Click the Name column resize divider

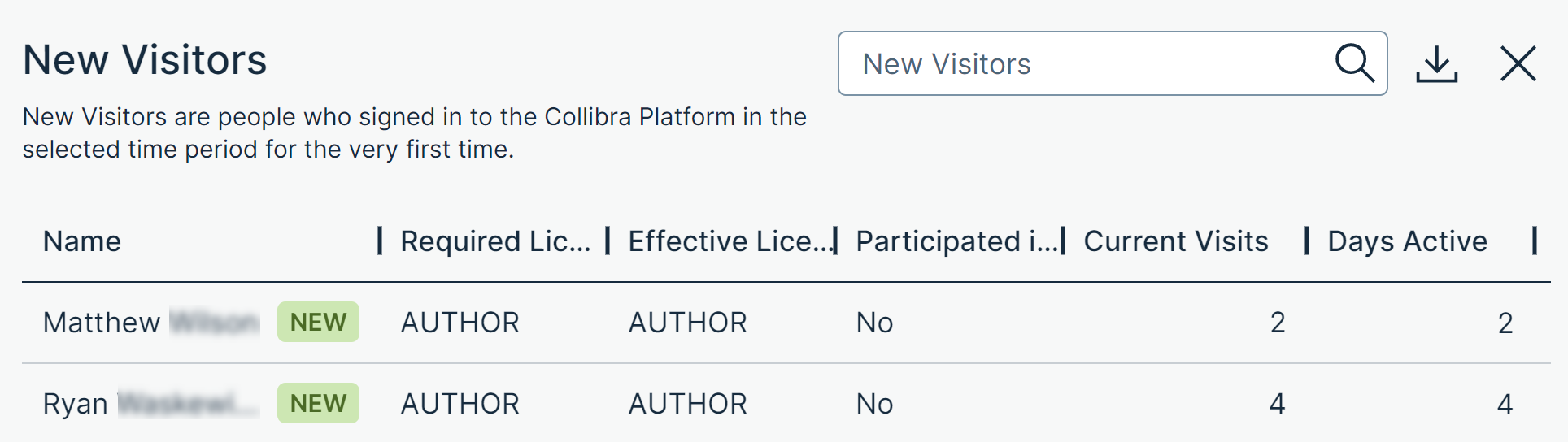(380, 241)
